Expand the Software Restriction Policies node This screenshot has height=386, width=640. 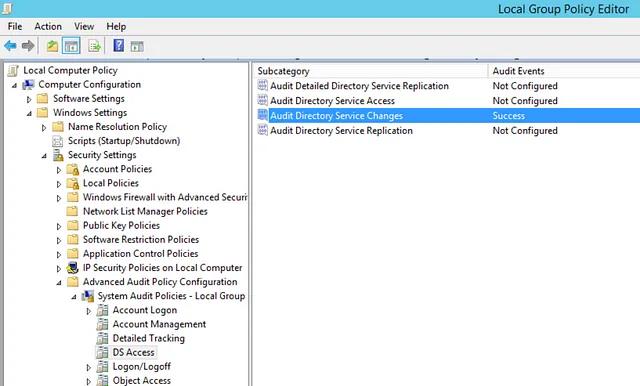pyautogui.click(x=59, y=240)
